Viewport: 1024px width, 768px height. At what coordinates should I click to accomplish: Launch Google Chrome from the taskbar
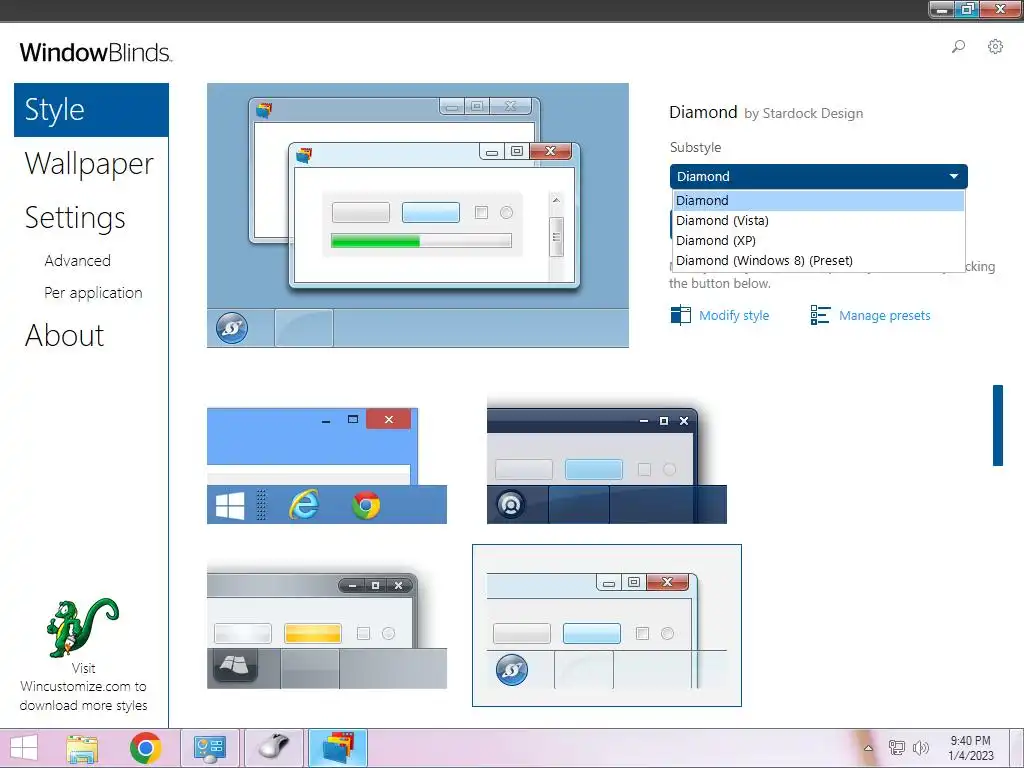(x=145, y=748)
